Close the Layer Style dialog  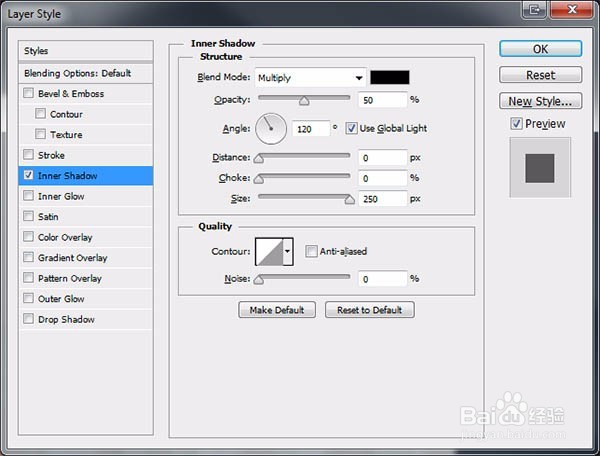pos(572,9)
